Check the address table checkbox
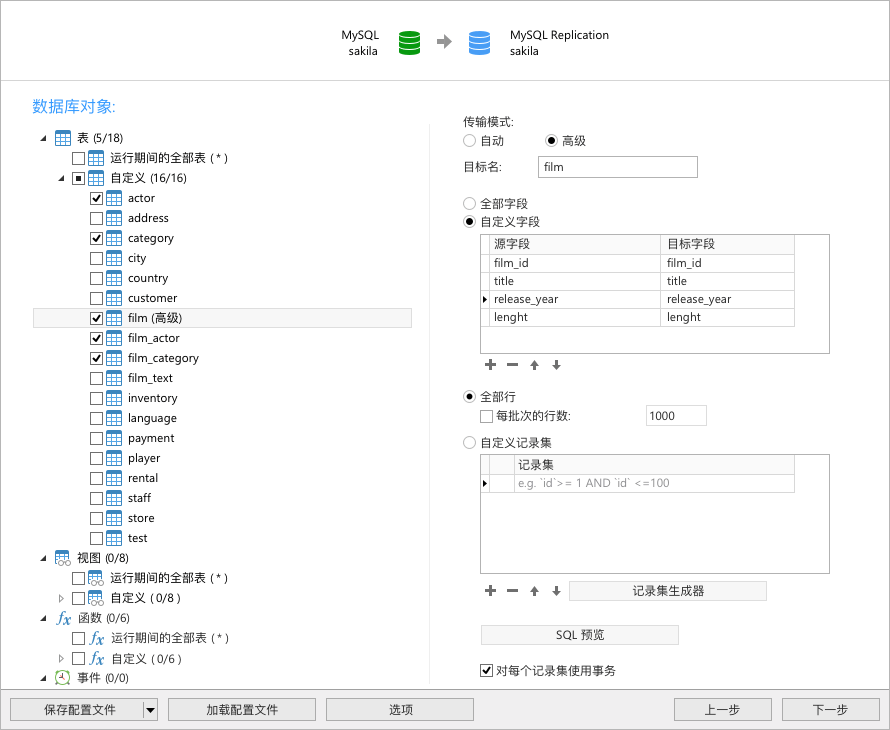Image resolution: width=890 pixels, height=730 pixels. (x=96, y=218)
